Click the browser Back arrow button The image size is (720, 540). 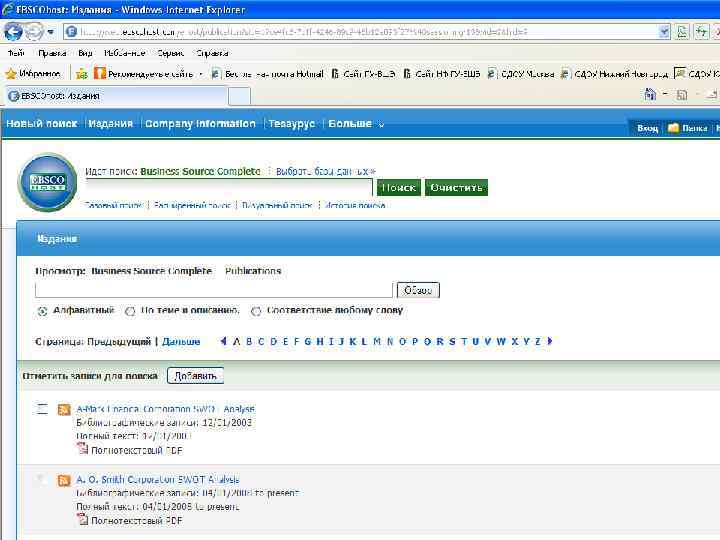point(13,32)
